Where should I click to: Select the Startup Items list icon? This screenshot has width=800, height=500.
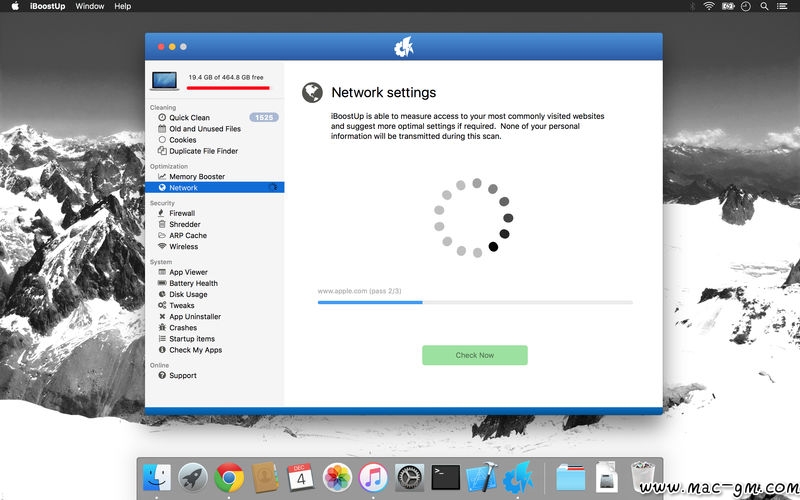(162, 339)
